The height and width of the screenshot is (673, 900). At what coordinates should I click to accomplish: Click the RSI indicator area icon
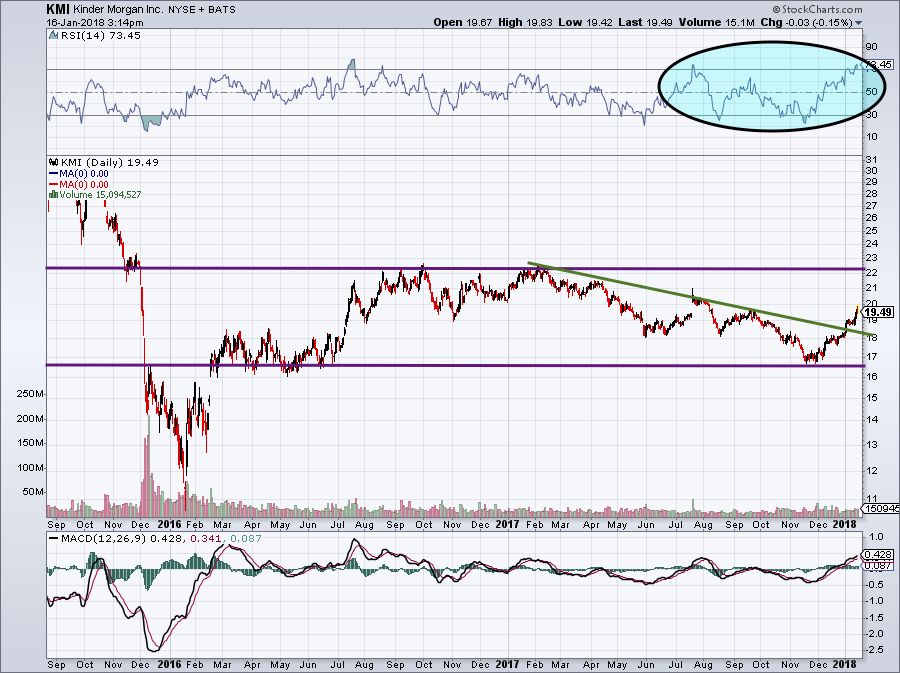53,35
